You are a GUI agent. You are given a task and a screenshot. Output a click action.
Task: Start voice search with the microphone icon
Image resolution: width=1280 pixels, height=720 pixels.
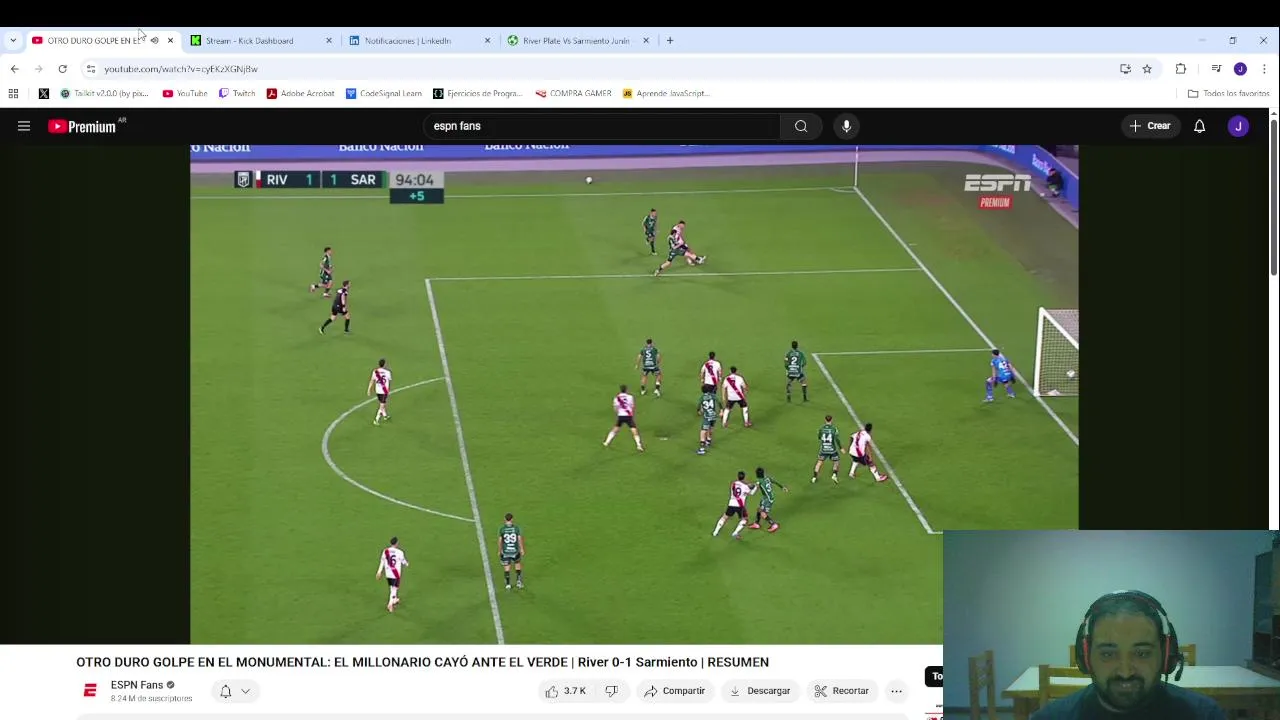point(846,126)
